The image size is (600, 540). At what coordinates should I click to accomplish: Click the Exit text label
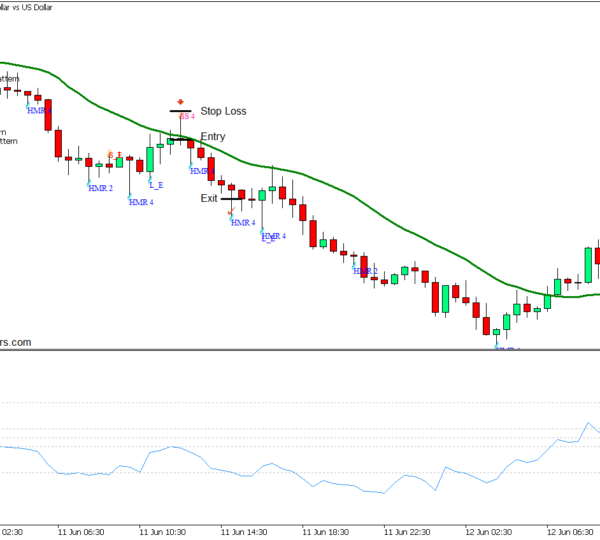[209, 198]
